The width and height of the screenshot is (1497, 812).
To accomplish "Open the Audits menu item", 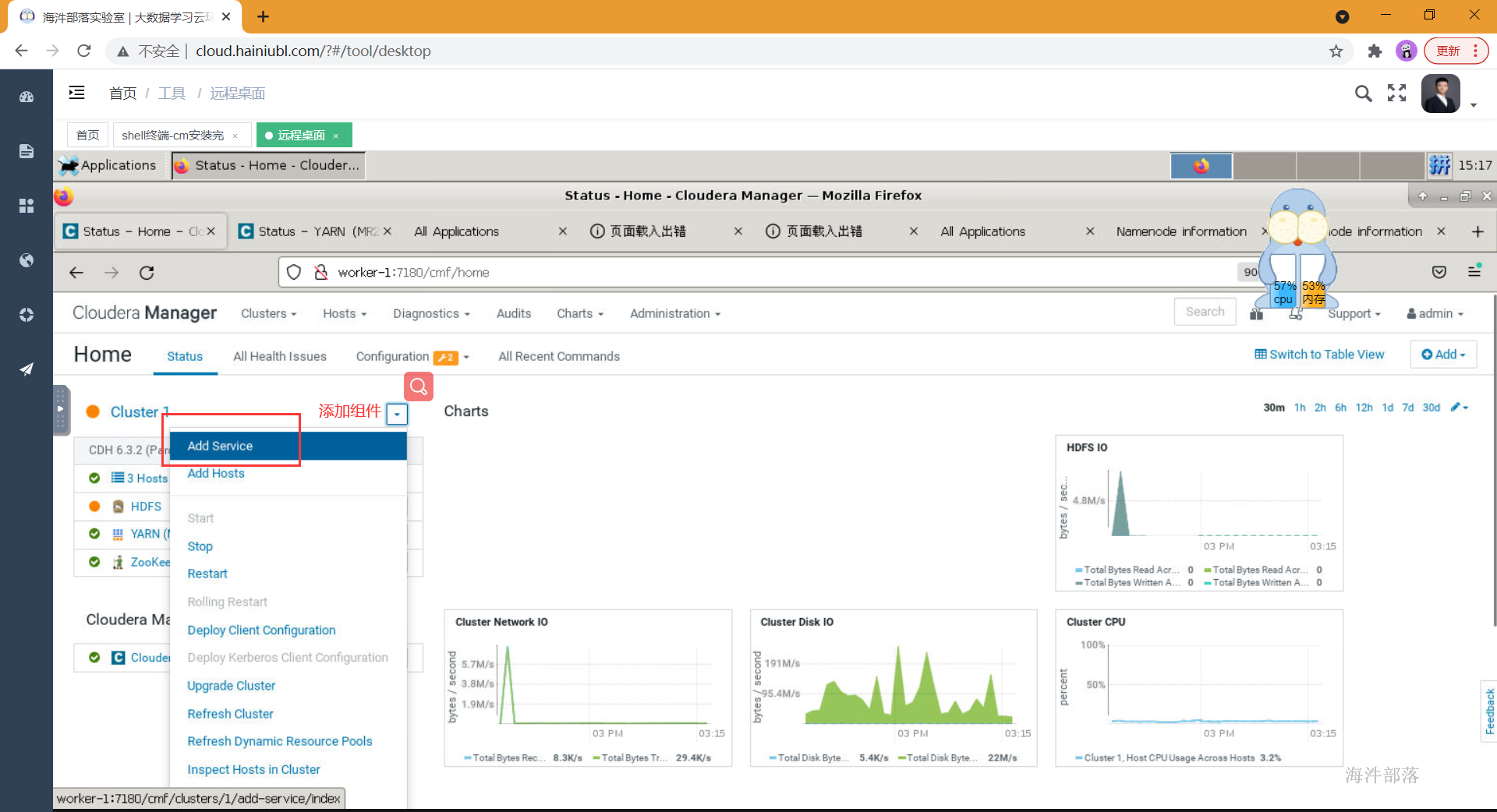I will [x=514, y=313].
